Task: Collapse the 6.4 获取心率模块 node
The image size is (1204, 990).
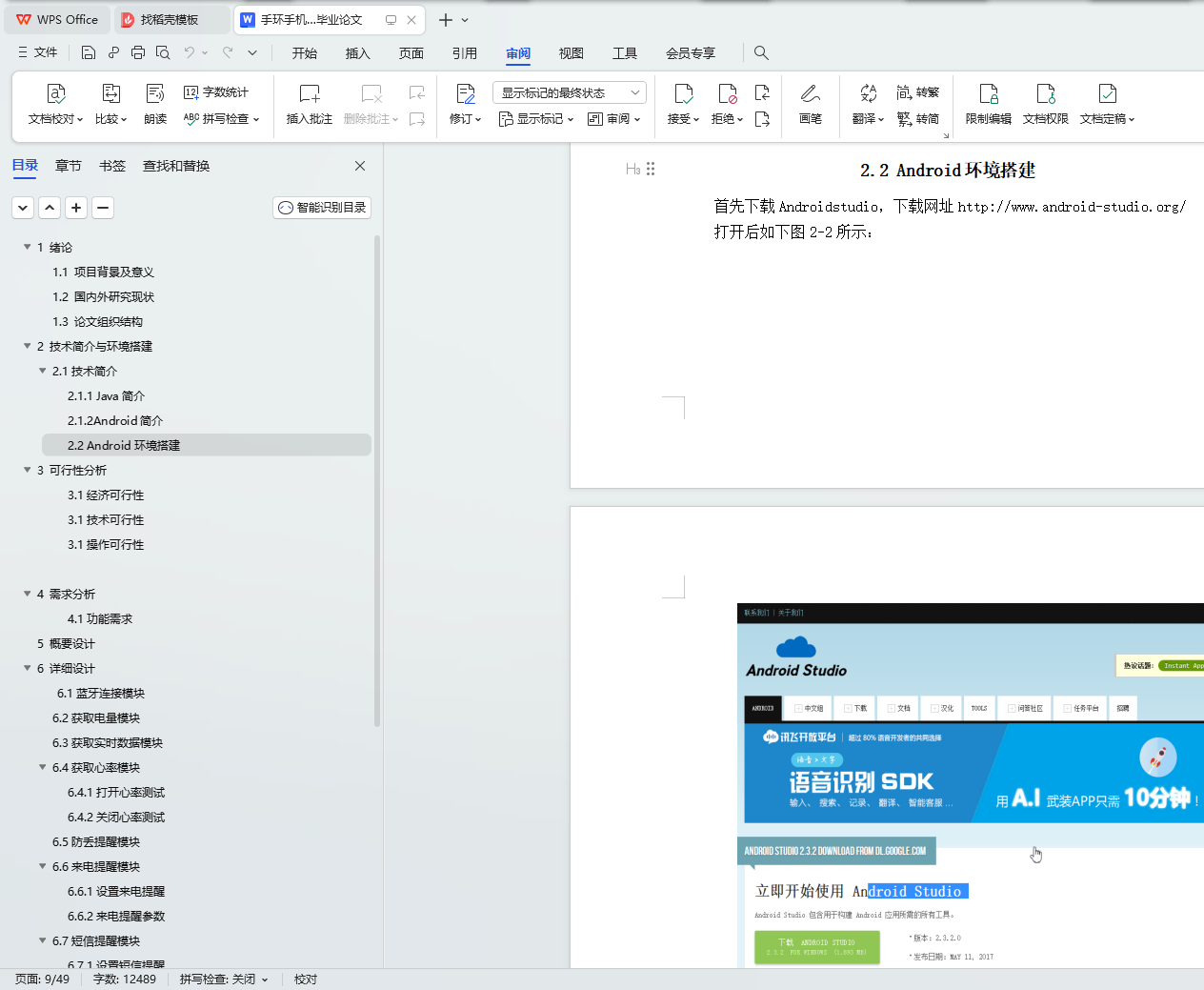Action: (x=43, y=767)
